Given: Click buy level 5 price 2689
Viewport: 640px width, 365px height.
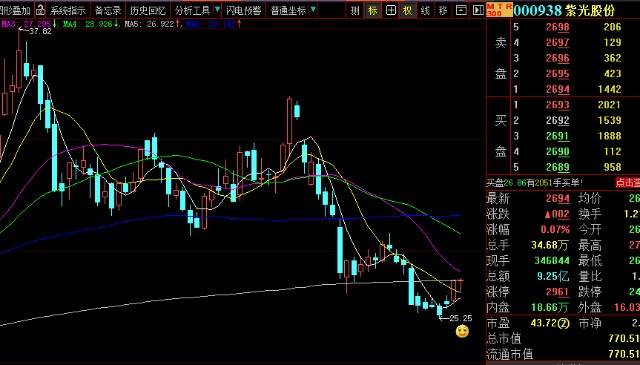Looking at the screenshot, I should (x=558, y=167).
